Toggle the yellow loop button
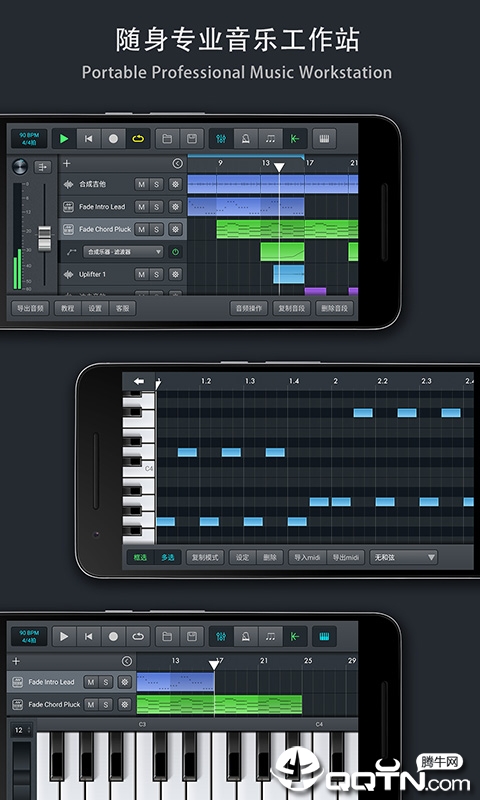The height and width of the screenshot is (800, 480). click(138, 139)
